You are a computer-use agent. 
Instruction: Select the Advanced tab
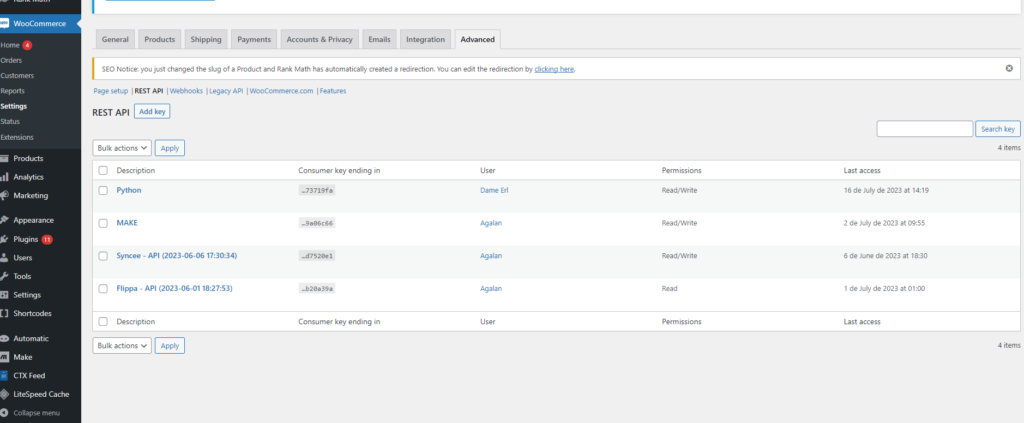pos(477,39)
